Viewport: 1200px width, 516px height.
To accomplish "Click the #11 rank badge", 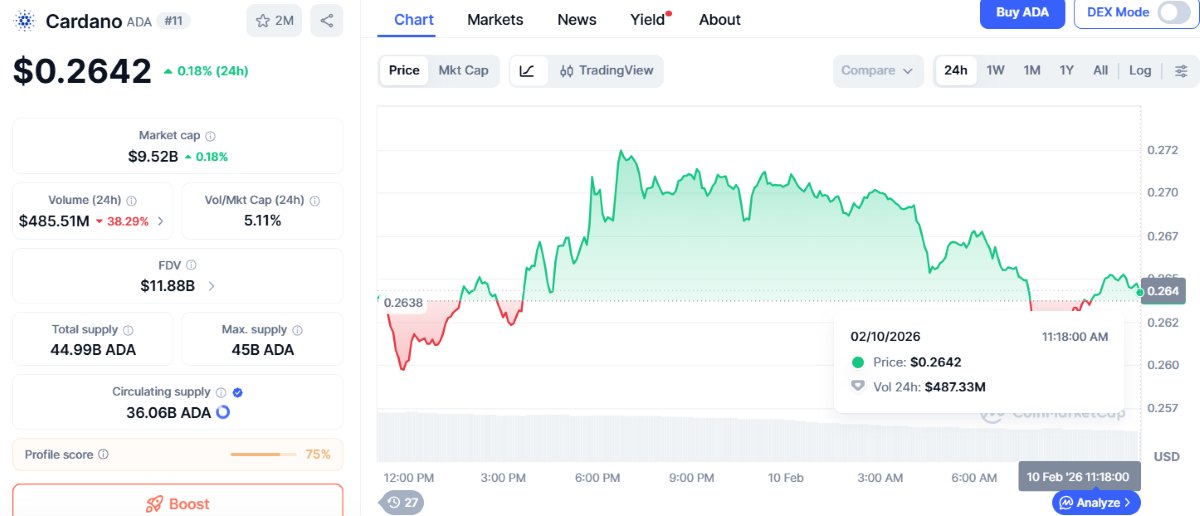I will click(x=174, y=21).
